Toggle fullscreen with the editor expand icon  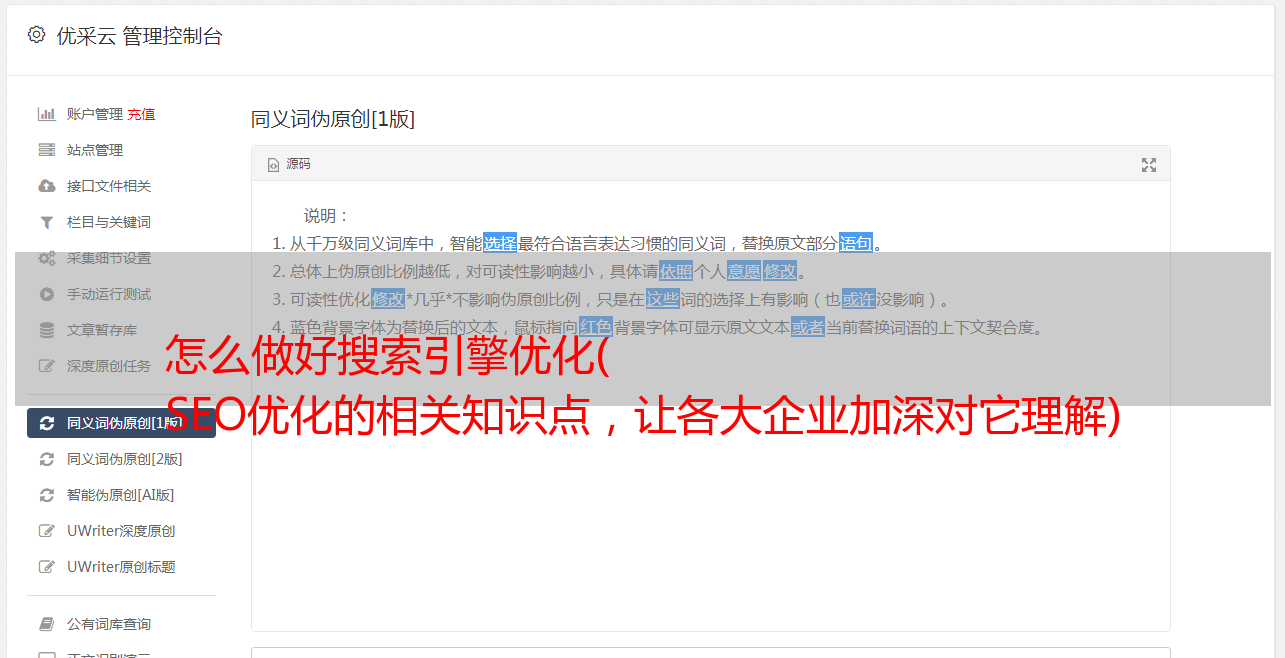pos(1149,165)
